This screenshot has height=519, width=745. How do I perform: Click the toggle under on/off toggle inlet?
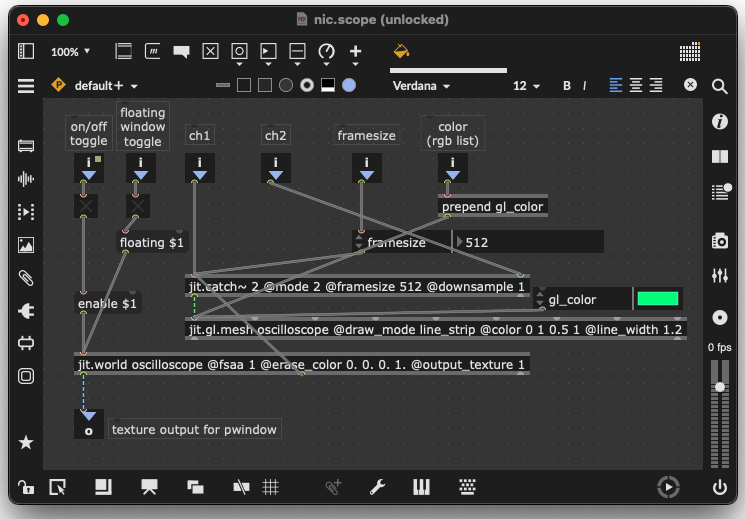point(84,206)
